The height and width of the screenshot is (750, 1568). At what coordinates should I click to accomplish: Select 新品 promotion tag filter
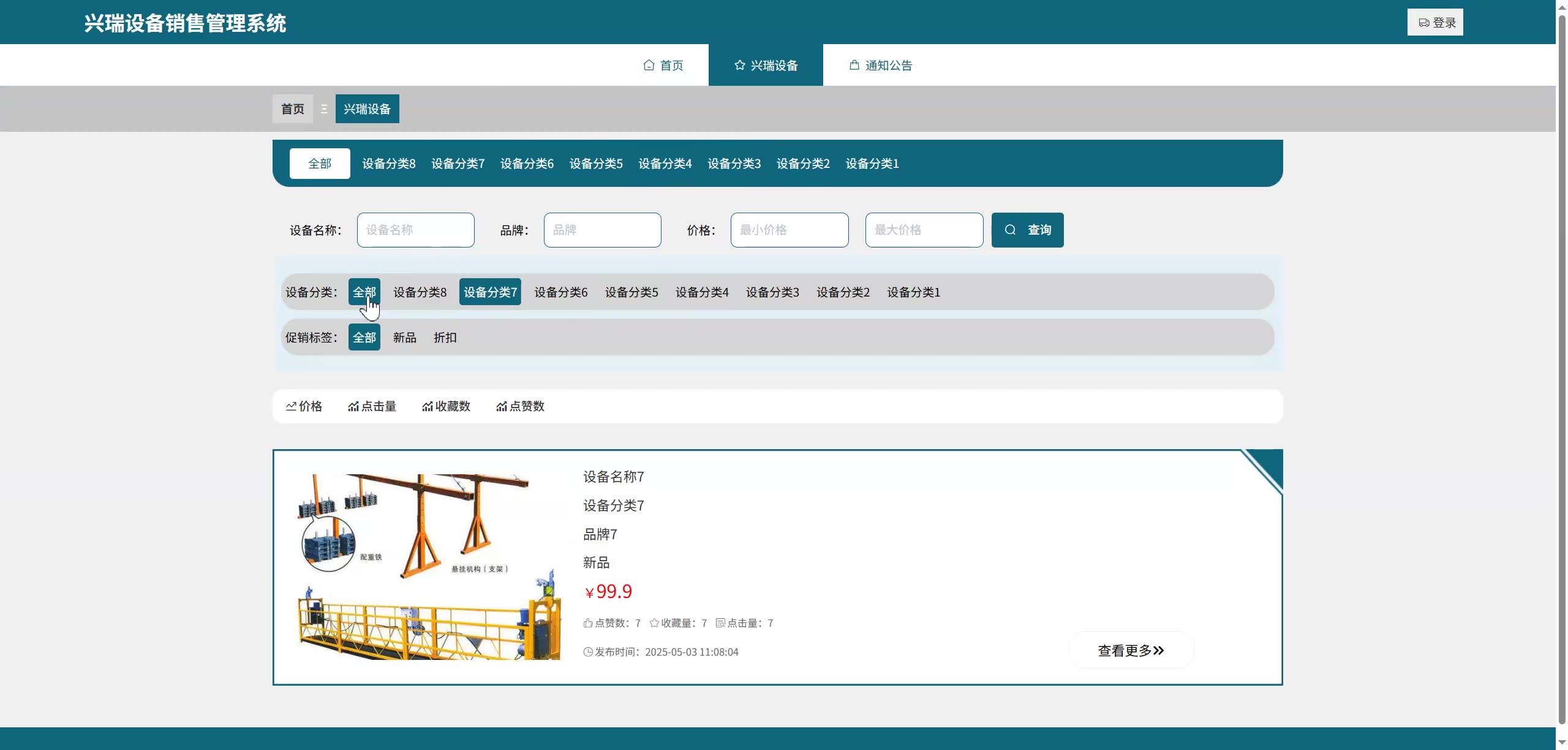pos(404,338)
